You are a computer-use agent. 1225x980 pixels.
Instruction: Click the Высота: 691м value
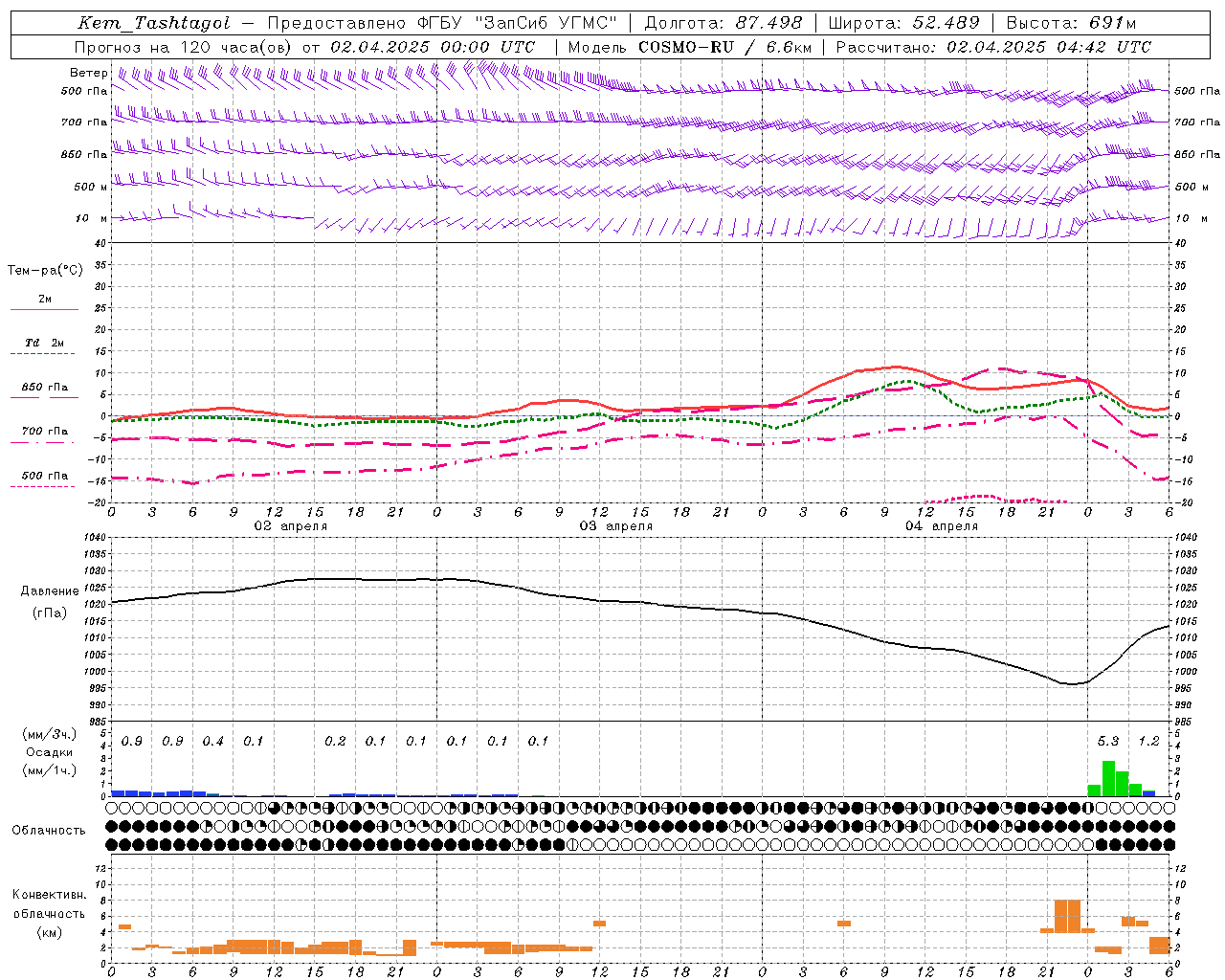(x=1072, y=23)
